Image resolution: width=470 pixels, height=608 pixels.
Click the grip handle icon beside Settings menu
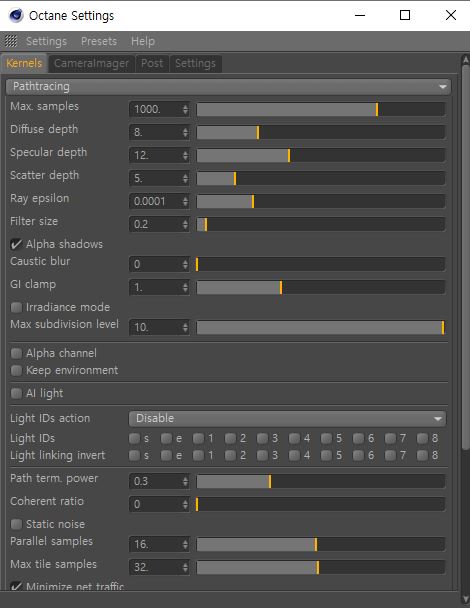coord(11,41)
